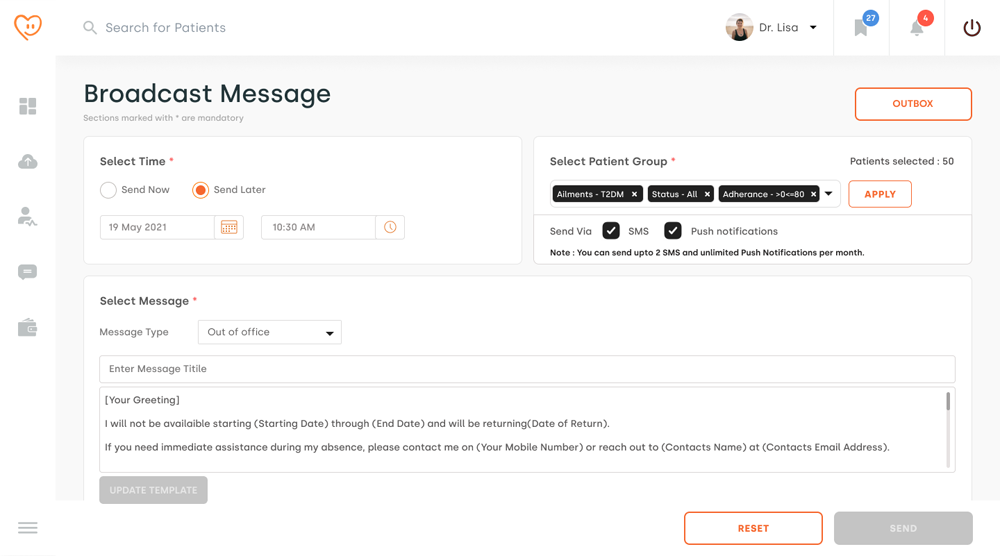Click the power logout icon
This screenshot has width=1000, height=556.
(x=972, y=28)
